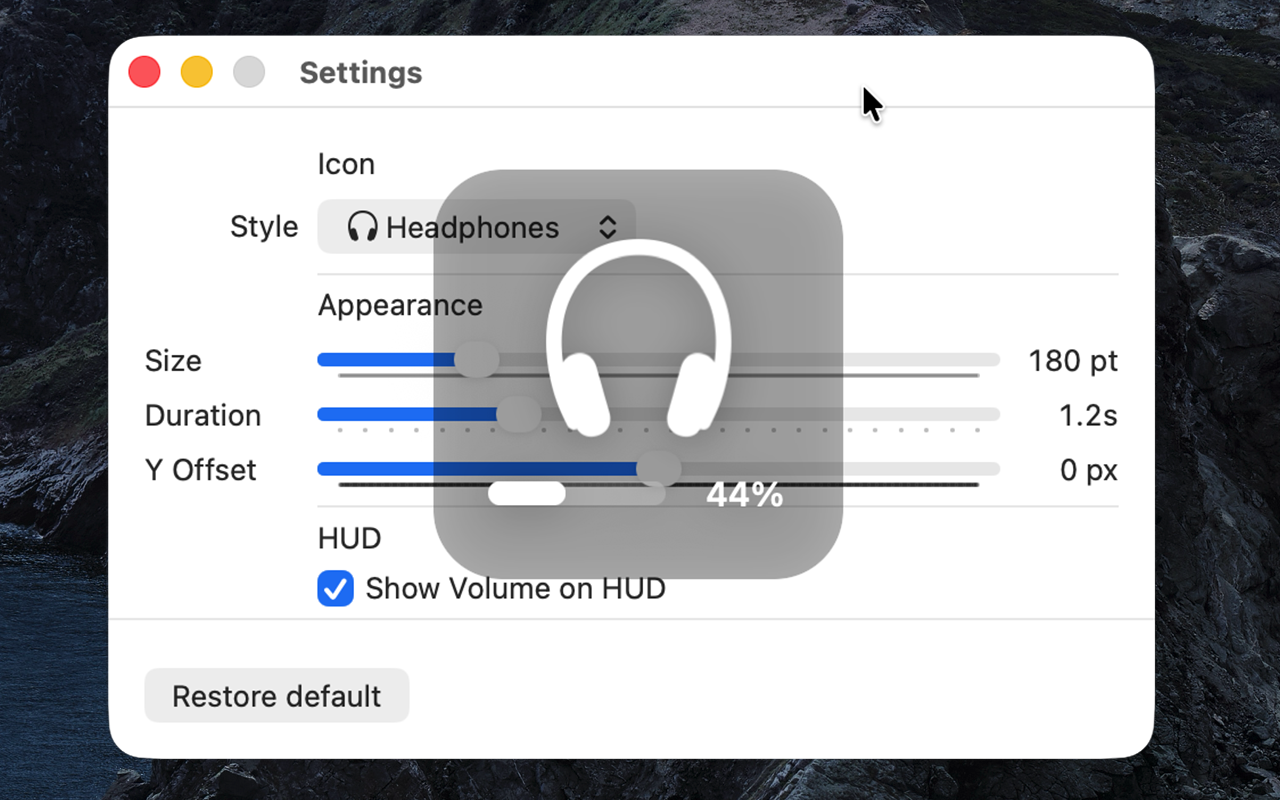This screenshot has width=1280, height=800.
Task: Click the small headphones icon in Style menu
Action: click(362, 227)
